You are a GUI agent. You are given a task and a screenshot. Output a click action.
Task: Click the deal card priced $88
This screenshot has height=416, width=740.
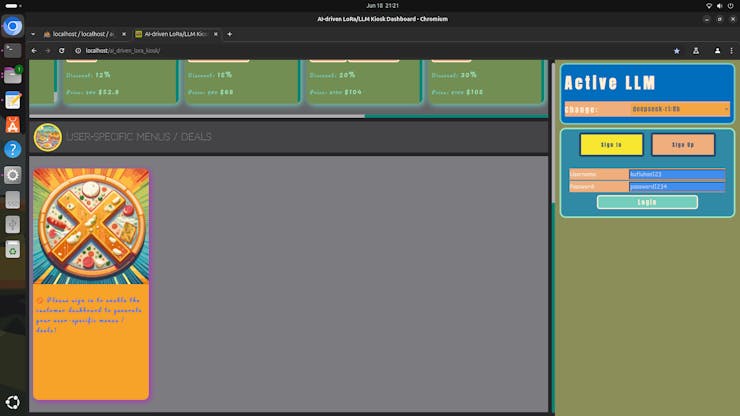click(x=242, y=81)
